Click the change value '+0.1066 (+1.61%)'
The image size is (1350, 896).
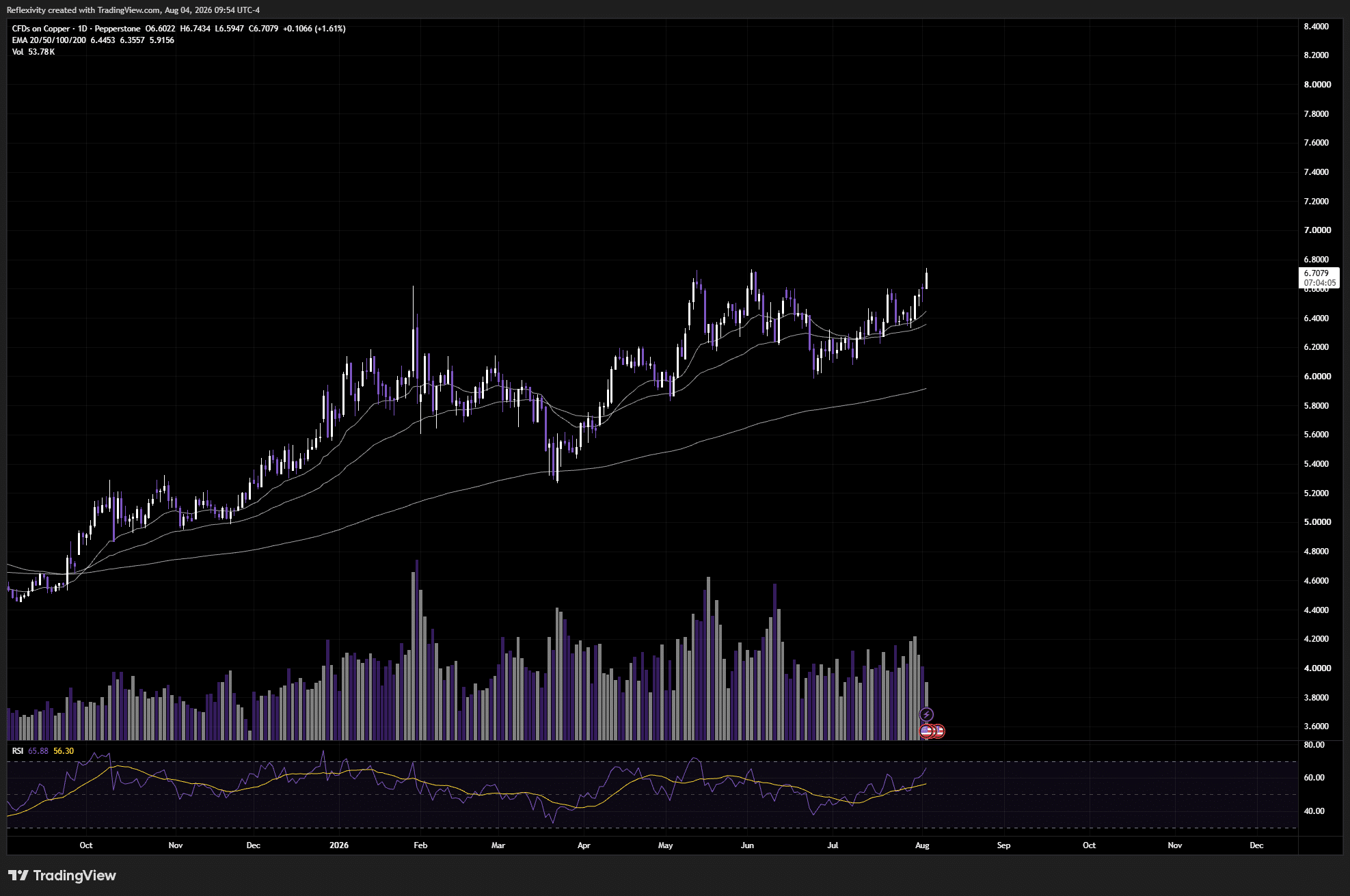click(x=314, y=29)
